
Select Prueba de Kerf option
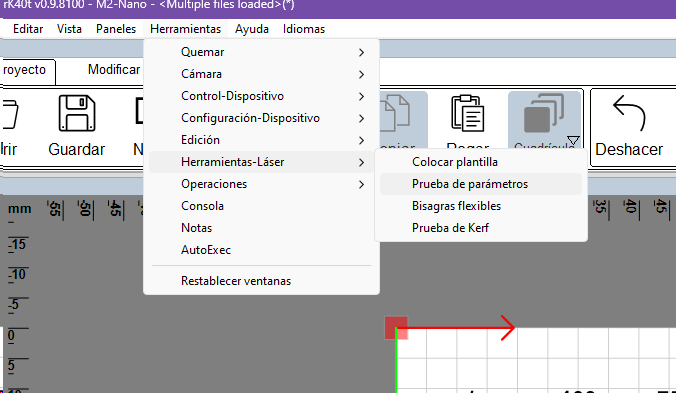(x=481, y=228)
